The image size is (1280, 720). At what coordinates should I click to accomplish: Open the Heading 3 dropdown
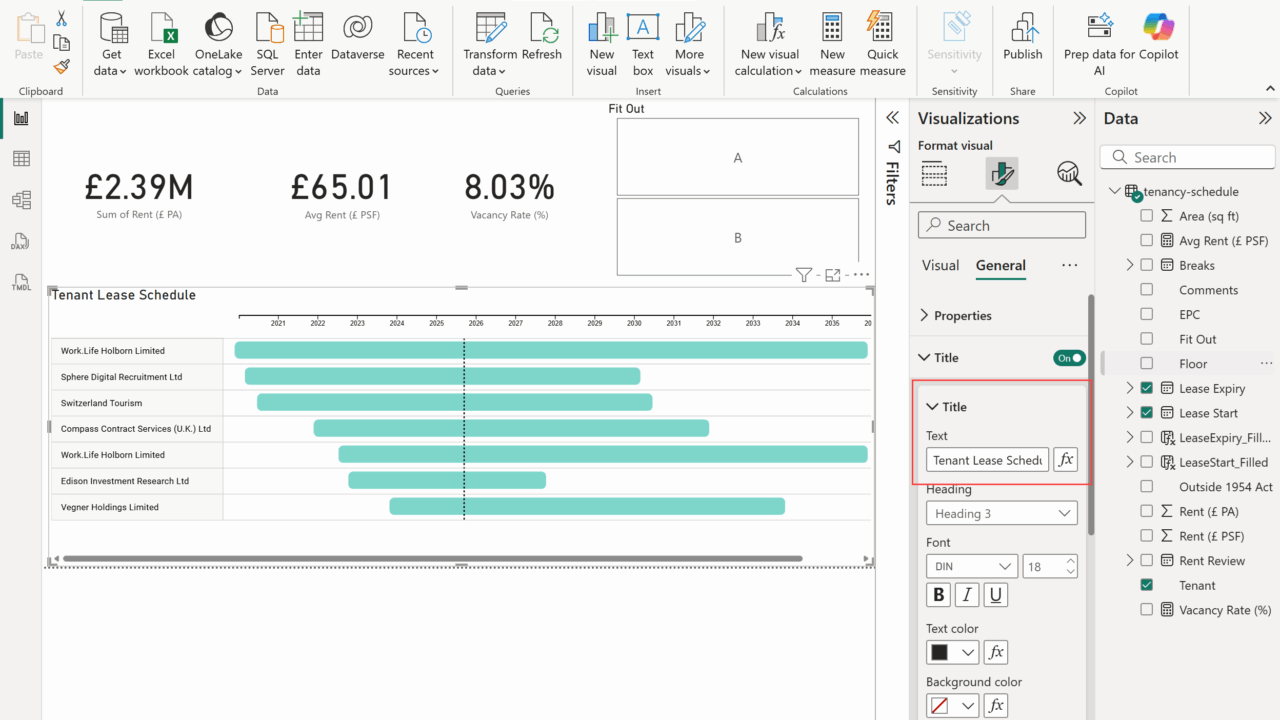pos(1001,514)
